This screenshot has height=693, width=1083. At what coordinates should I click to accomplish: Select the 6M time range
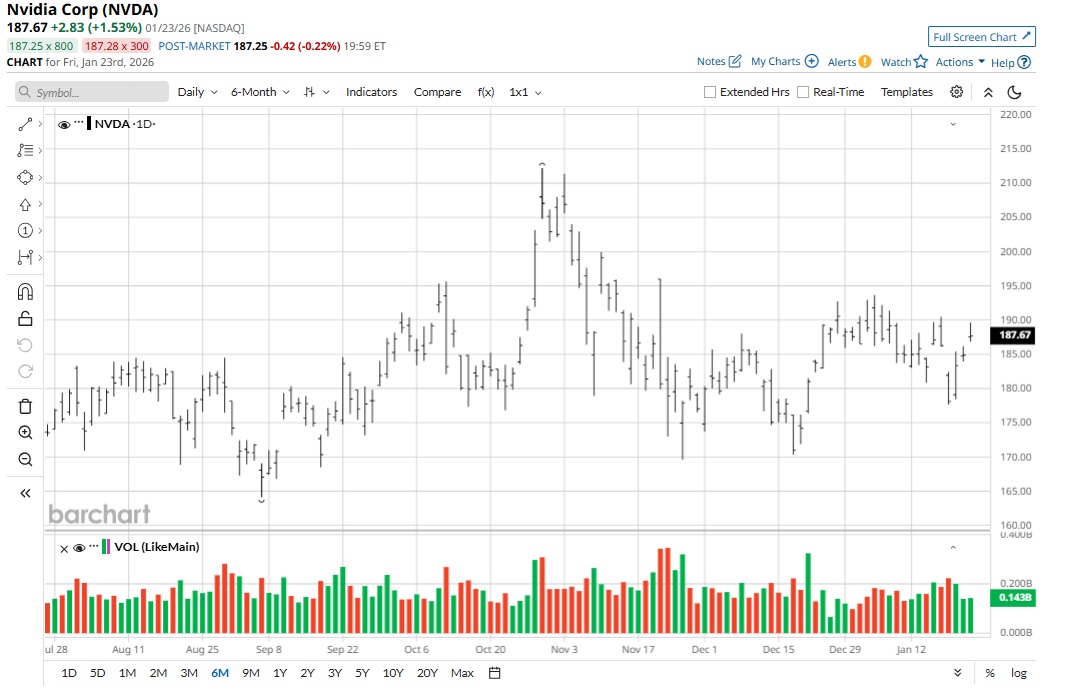click(x=220, y=673)
